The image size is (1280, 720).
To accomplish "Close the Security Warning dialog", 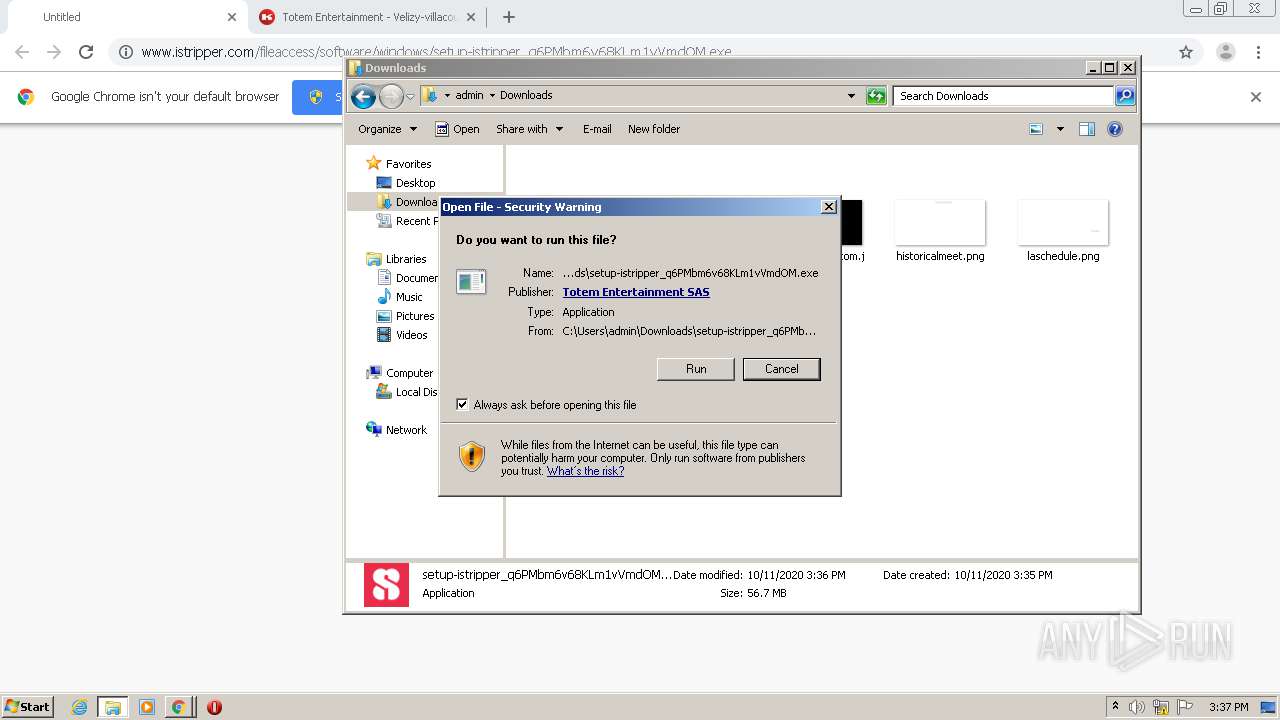I will 828,207.
